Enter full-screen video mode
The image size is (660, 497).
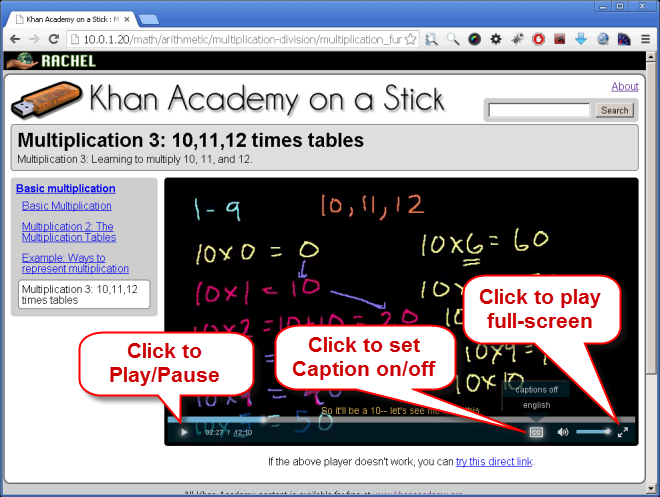tap(623, 432)
